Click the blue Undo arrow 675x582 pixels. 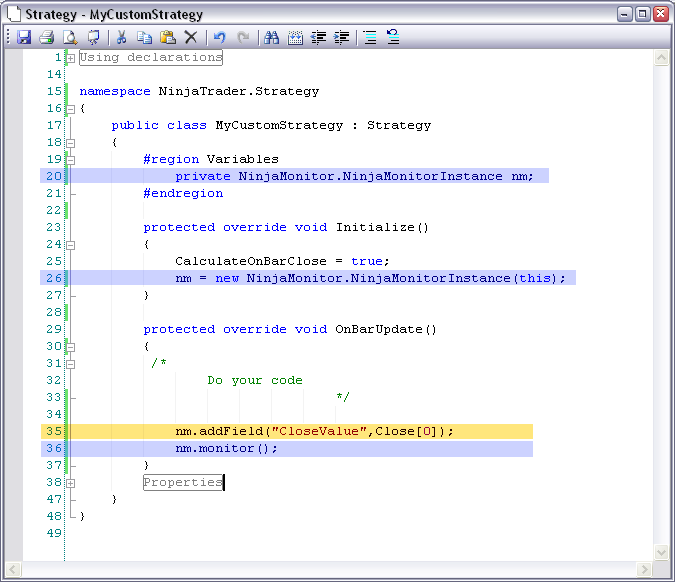pos(220,37)
